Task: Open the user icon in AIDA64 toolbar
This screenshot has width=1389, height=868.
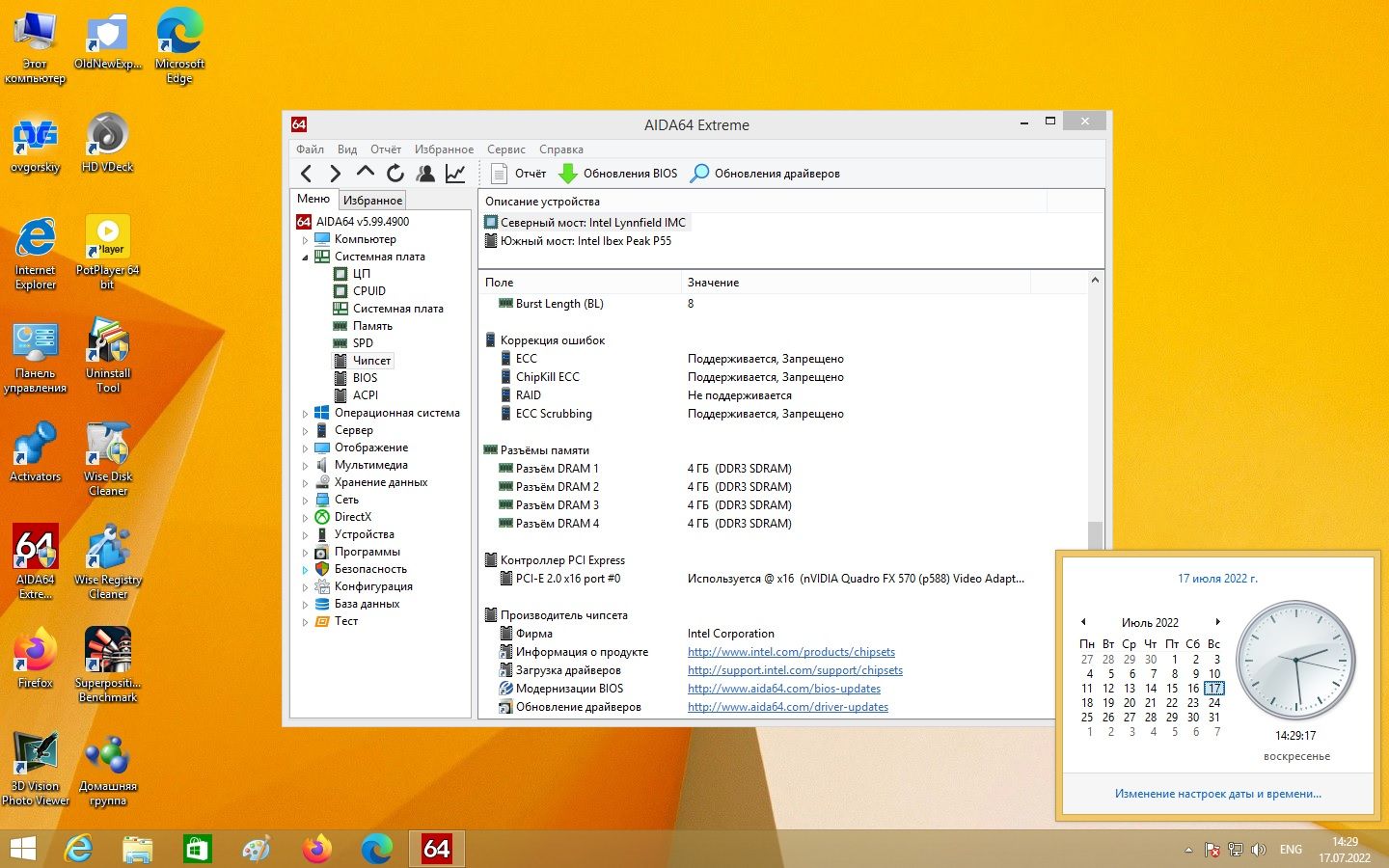Action: (425, 174)
